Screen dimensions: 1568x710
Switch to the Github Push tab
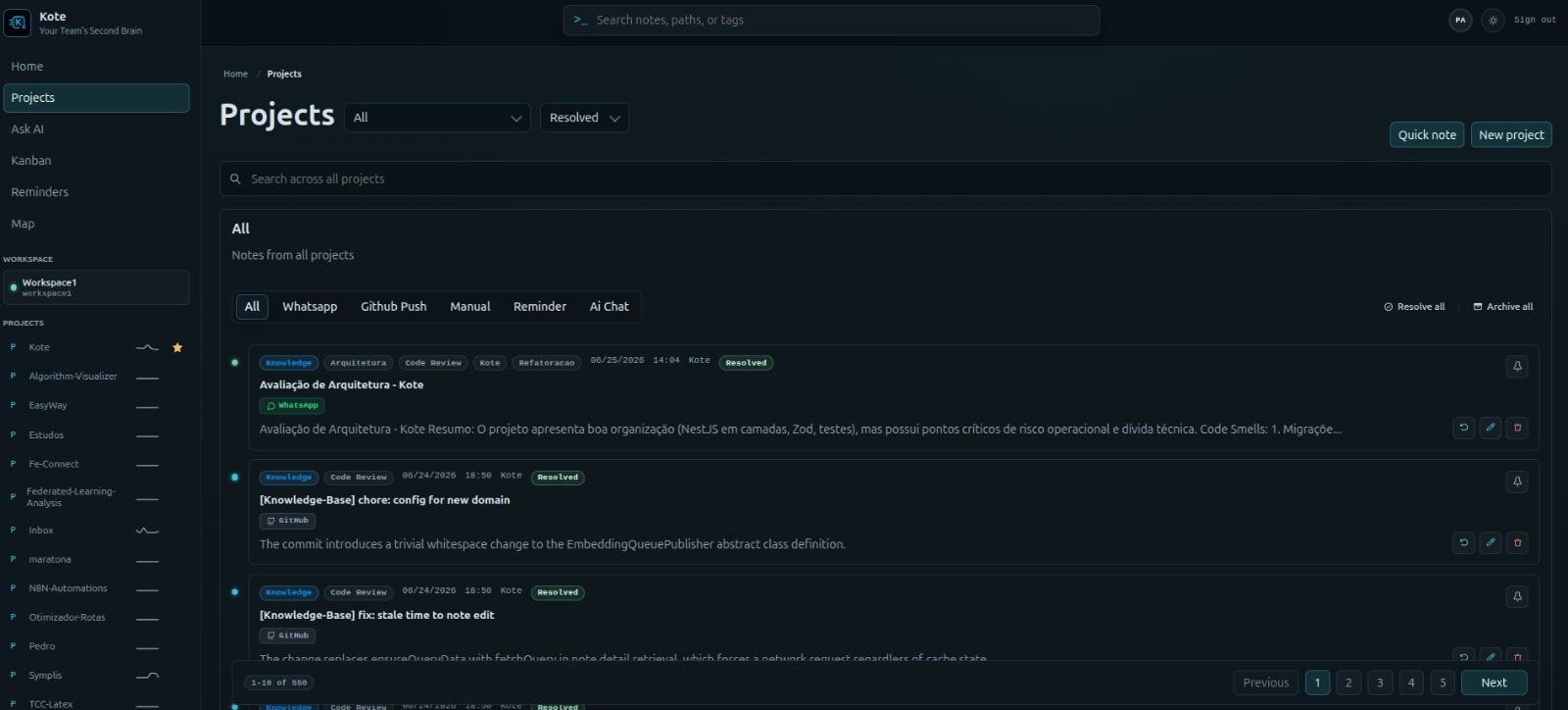pyautogui.click(x=393, y=307)
